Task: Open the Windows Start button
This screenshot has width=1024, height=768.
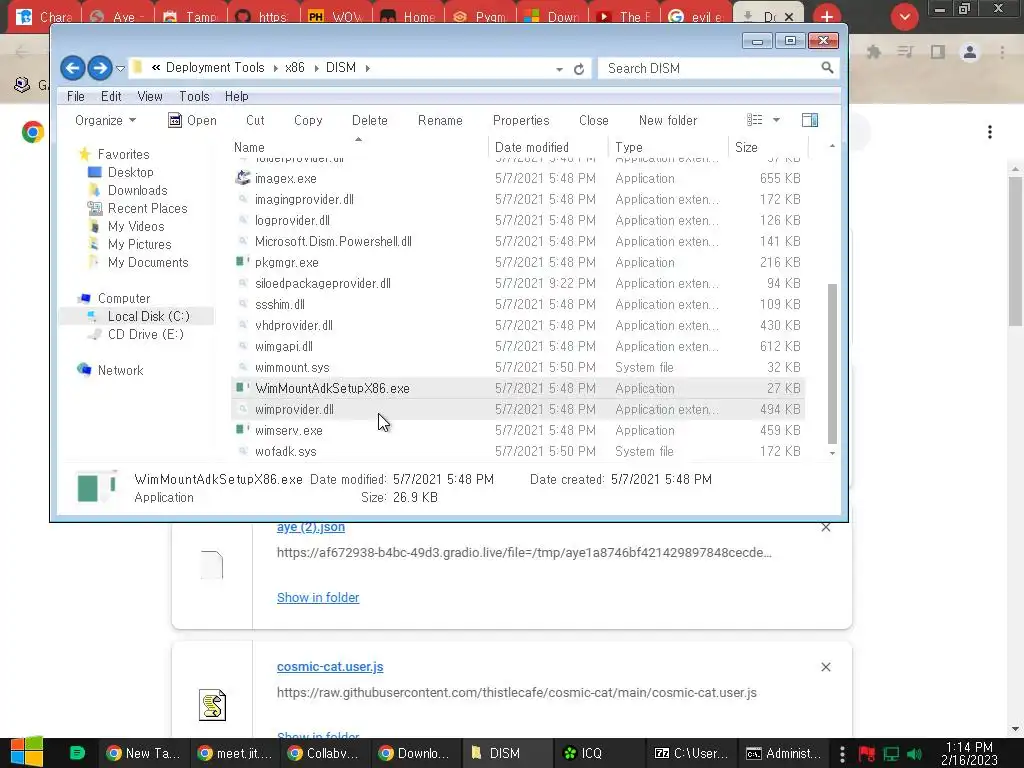Action: 27,752
